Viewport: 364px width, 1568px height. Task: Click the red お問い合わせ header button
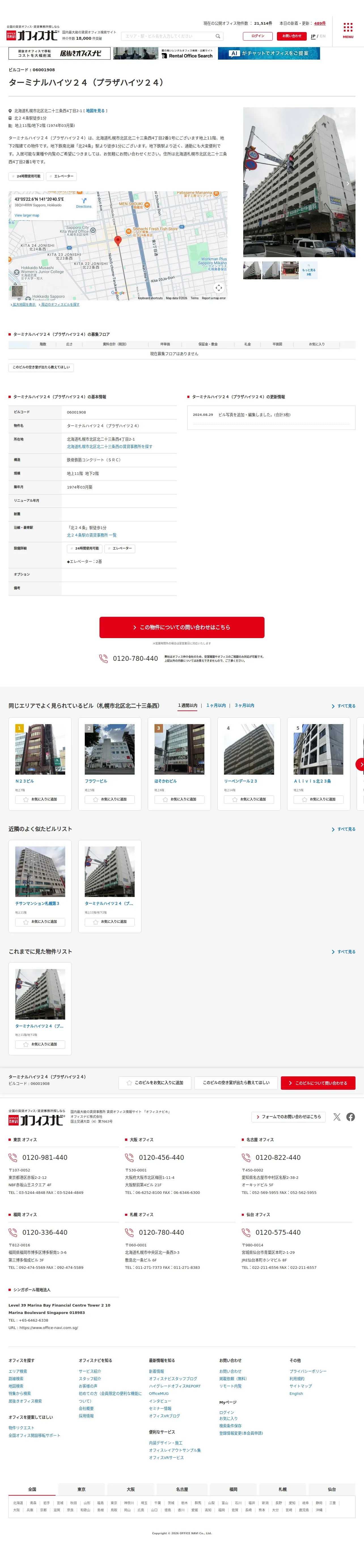[x=292, y=36]
